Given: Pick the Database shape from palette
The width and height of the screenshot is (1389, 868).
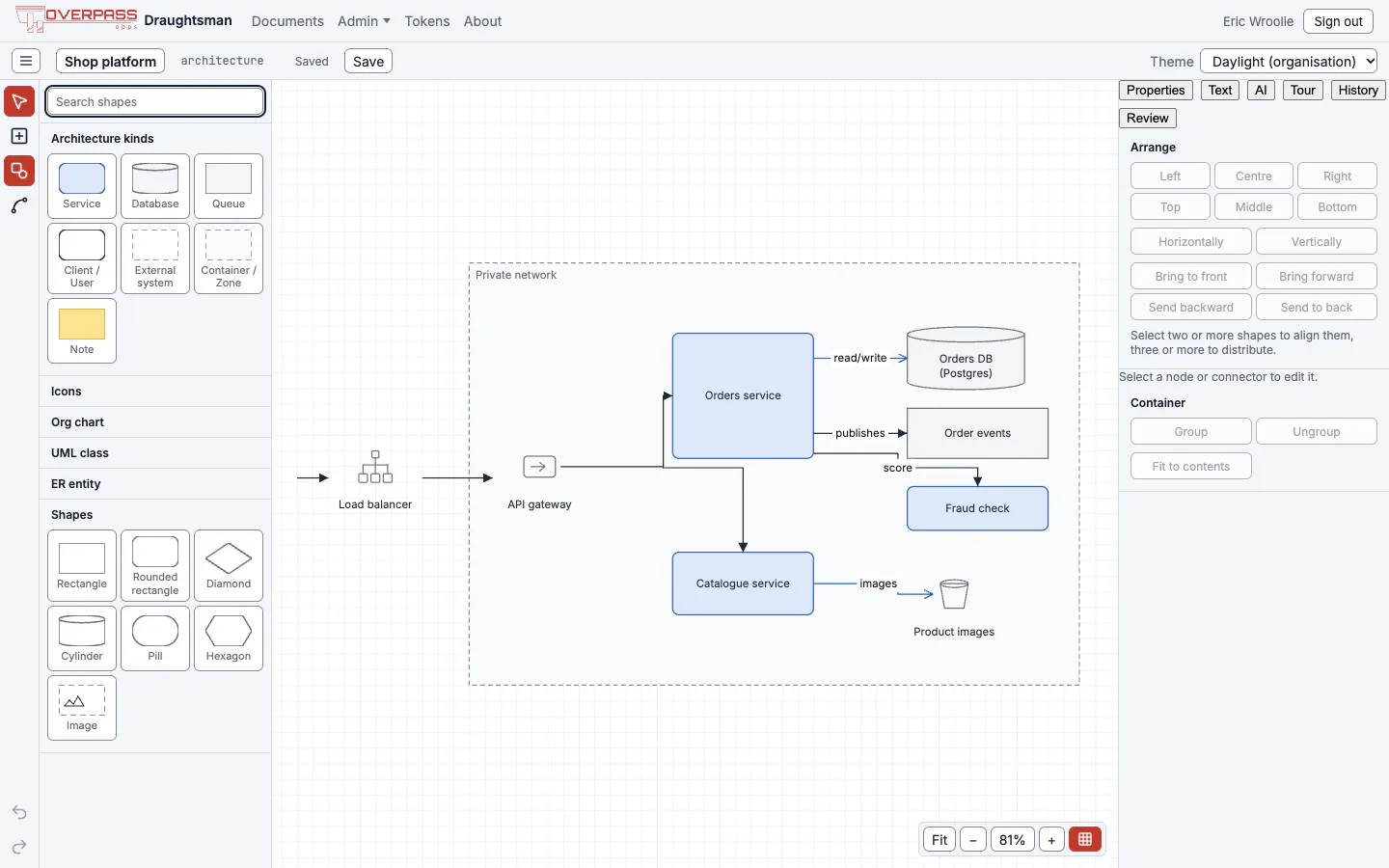Looking at the screenshot, I should 155,186.
